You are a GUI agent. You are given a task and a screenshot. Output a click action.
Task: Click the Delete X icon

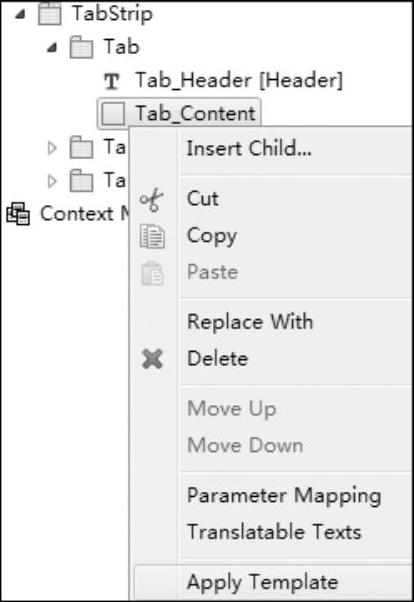(152, 359)
